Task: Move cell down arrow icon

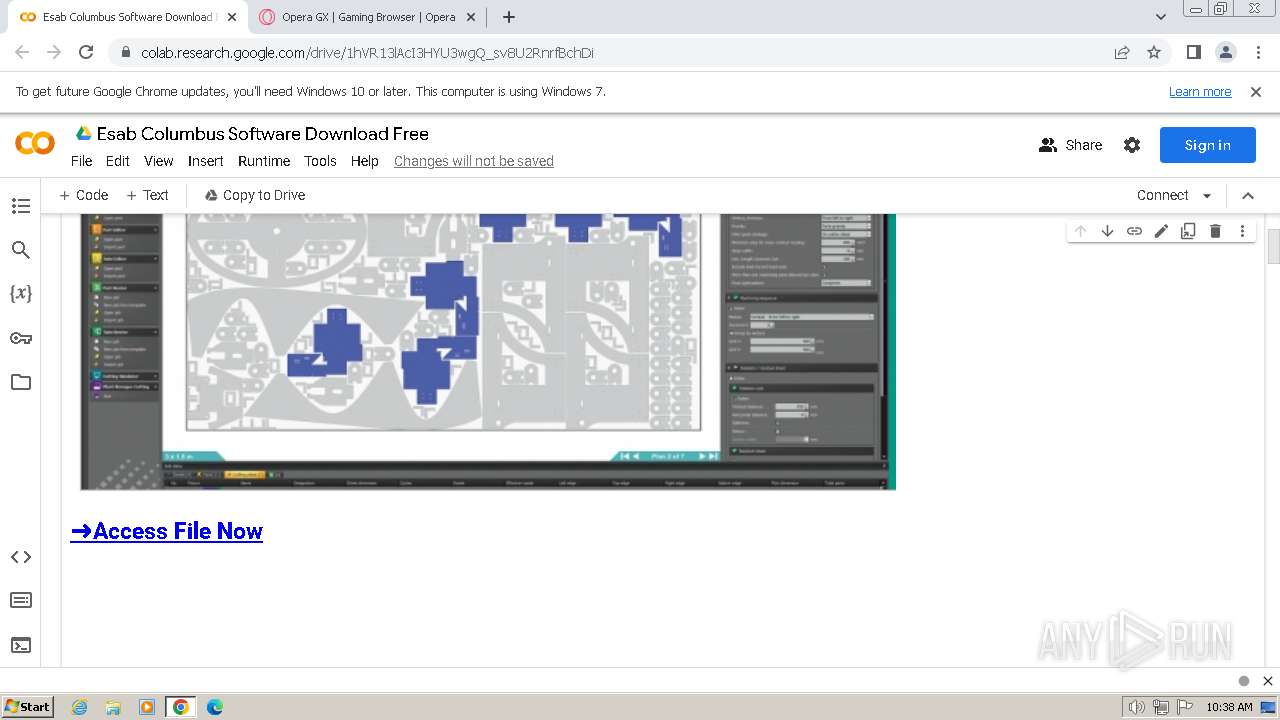Action: click(x=1107, y=231)
